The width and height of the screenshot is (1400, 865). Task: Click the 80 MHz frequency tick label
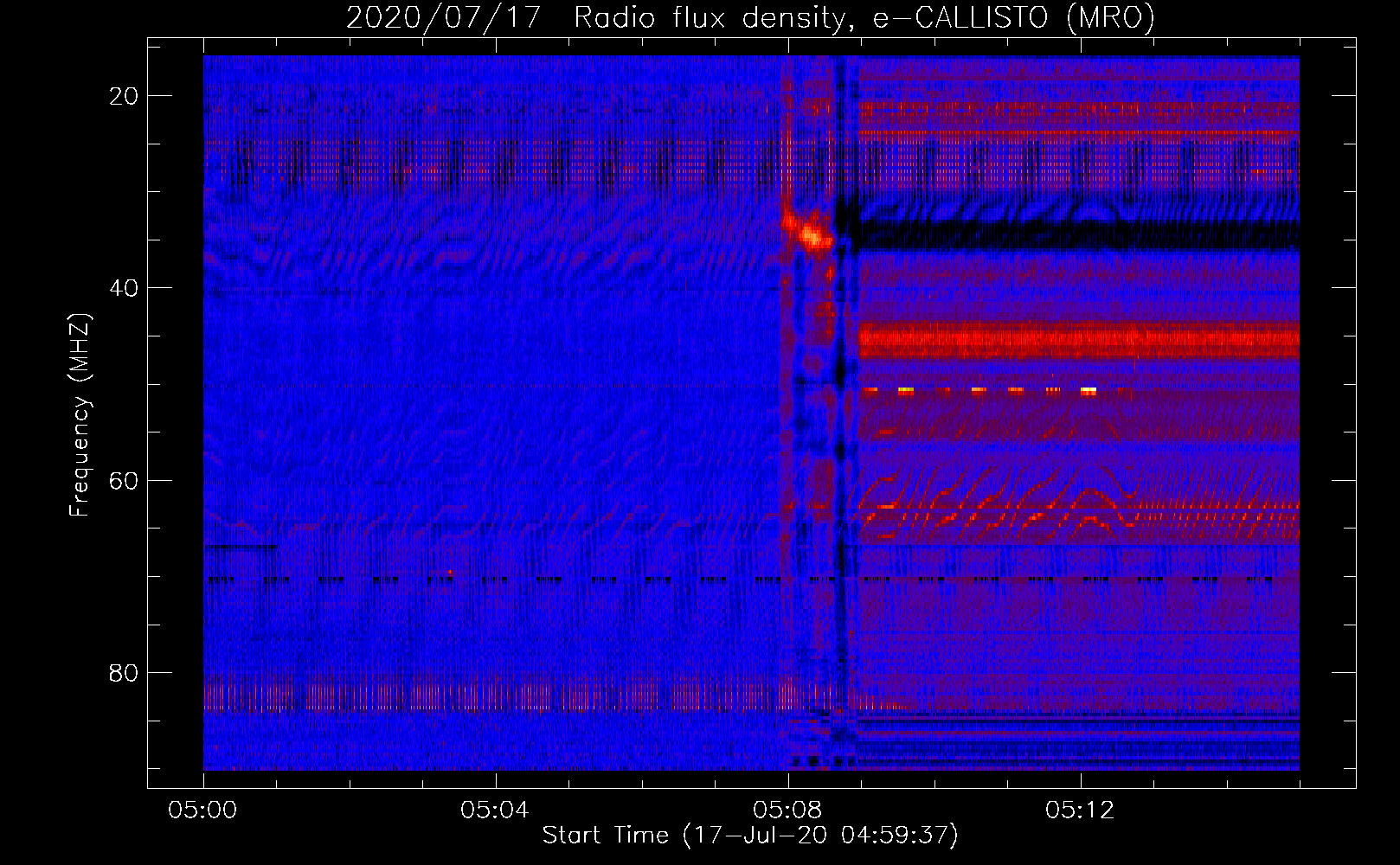click(124, 672)
